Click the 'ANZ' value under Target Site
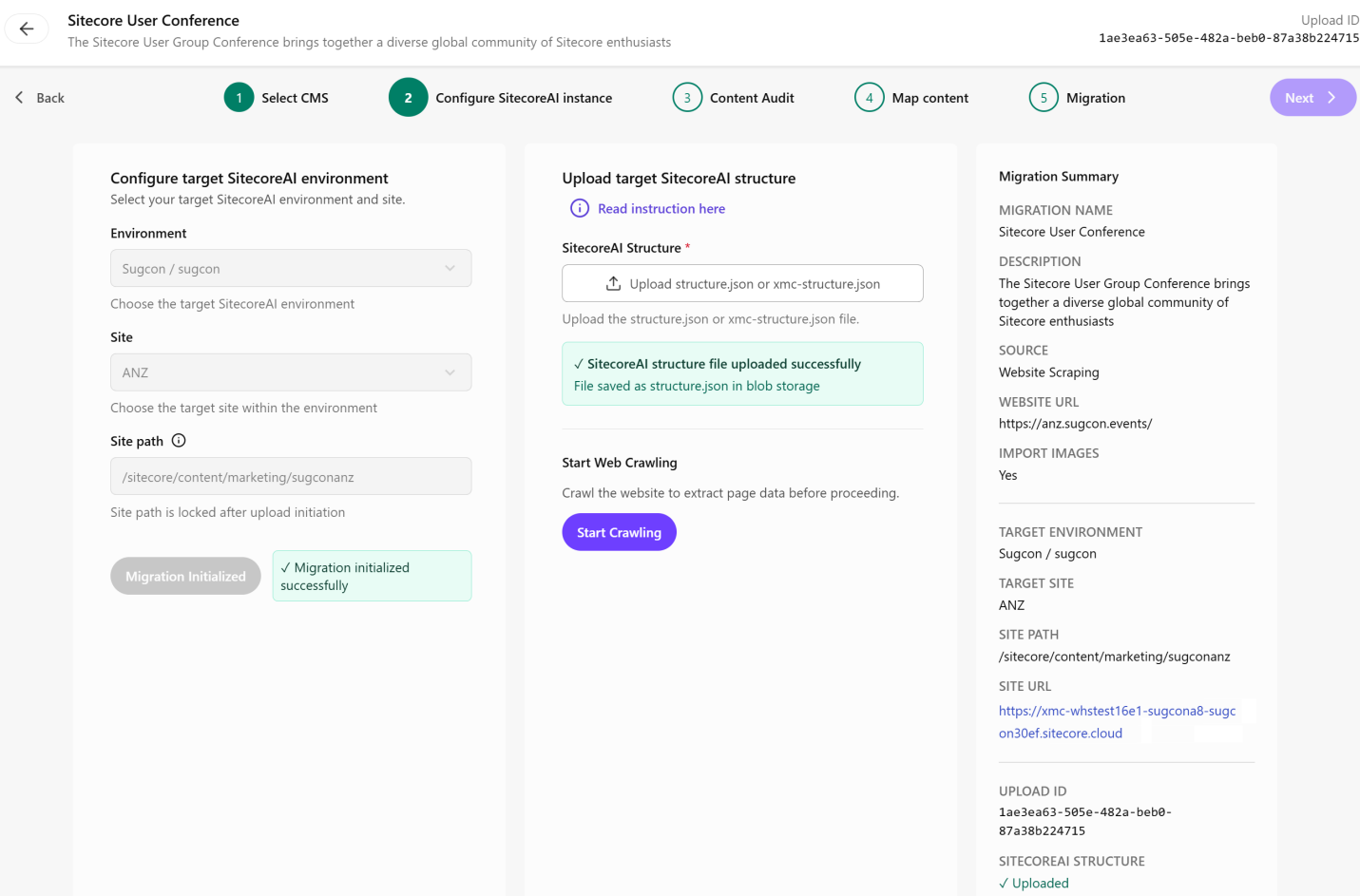 (1011, 605)
